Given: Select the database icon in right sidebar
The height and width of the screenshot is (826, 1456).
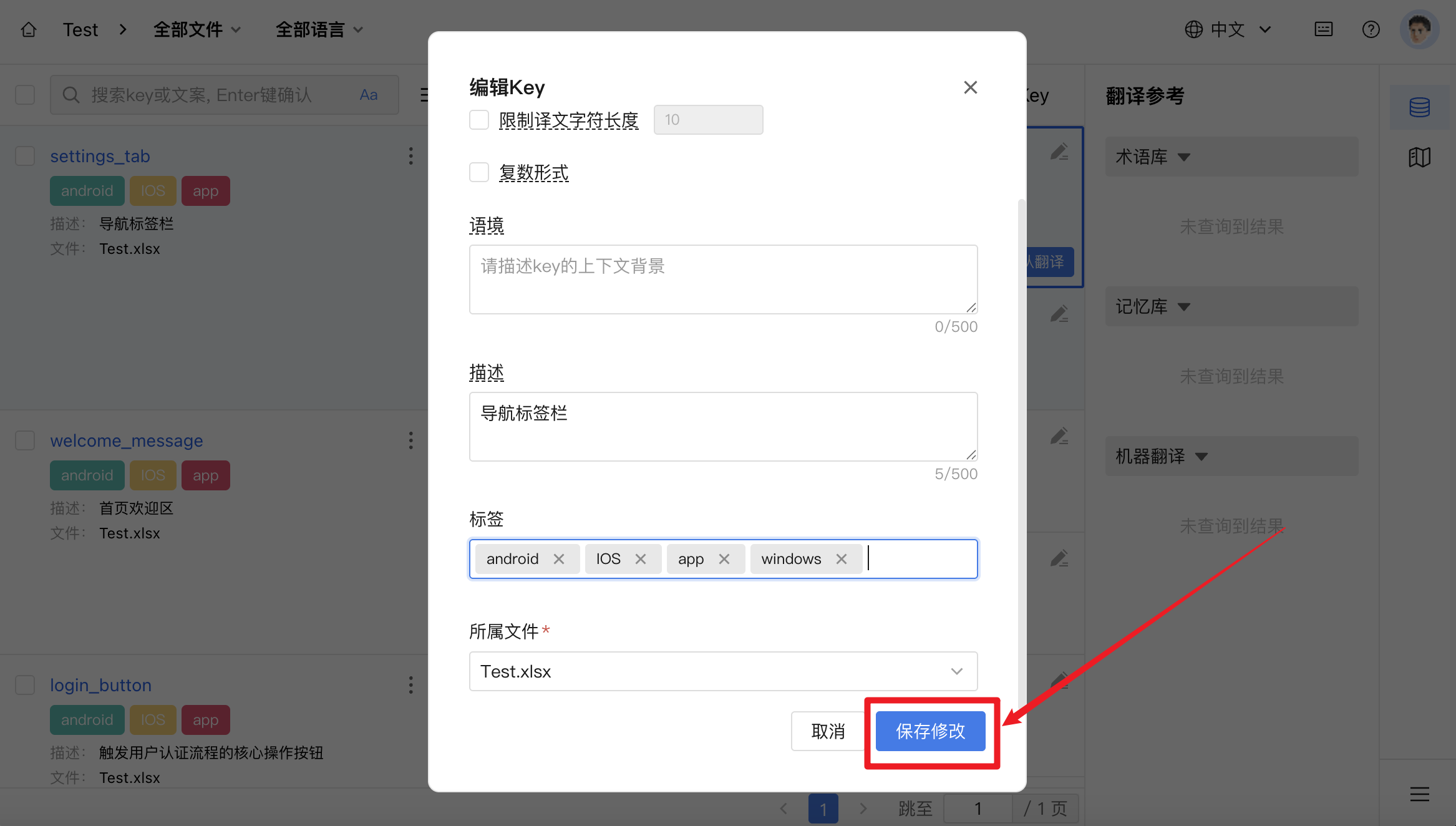Looking at the screenshot, I should [x=1419, y=107].
